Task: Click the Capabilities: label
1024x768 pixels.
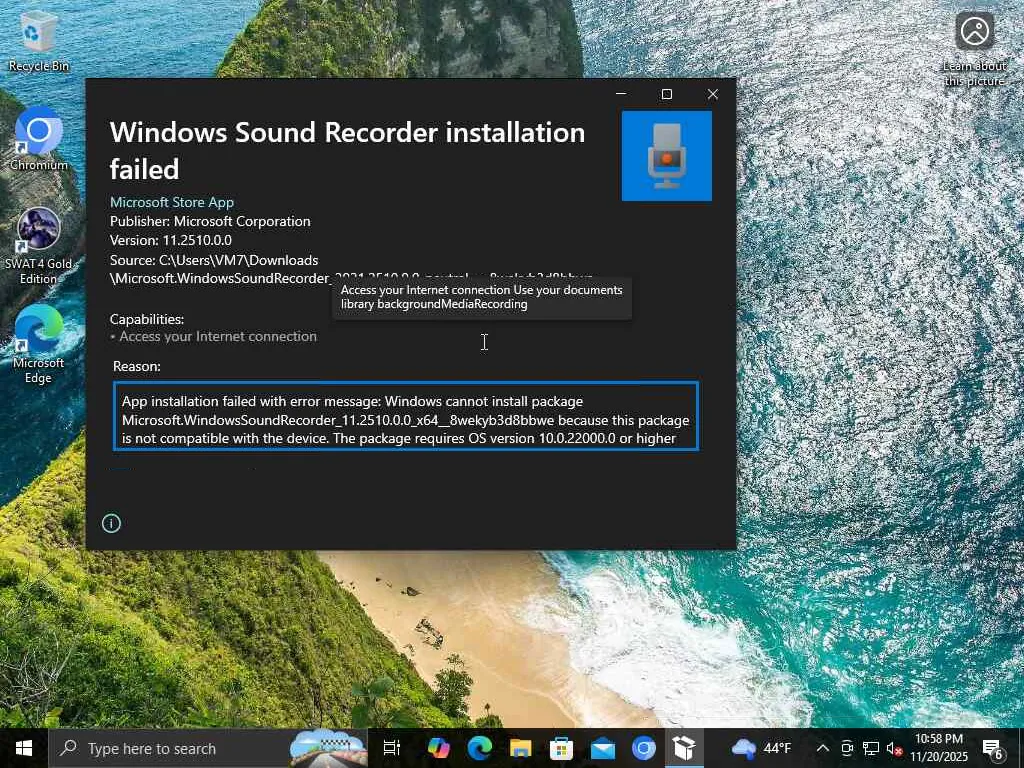Action: click(147, 319)
